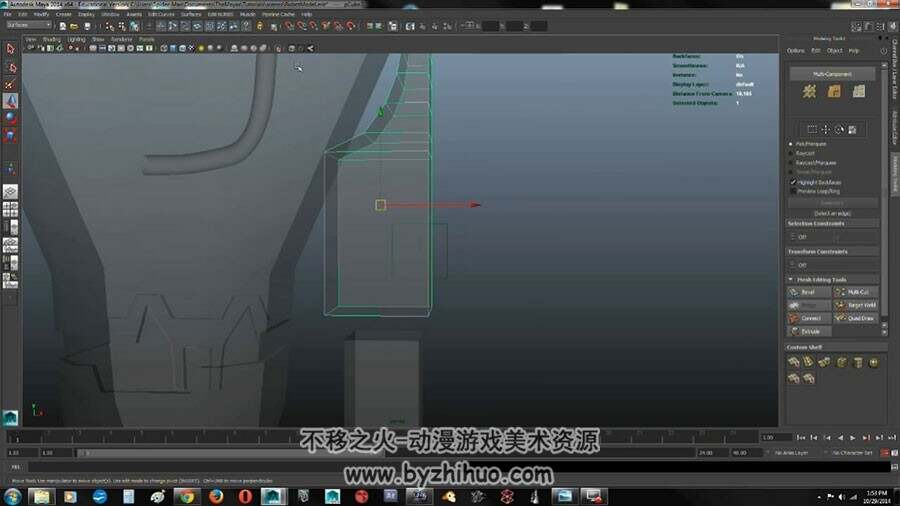Open viewport Lighting menu
Screen dimensions: 900x506
(76, 40)
